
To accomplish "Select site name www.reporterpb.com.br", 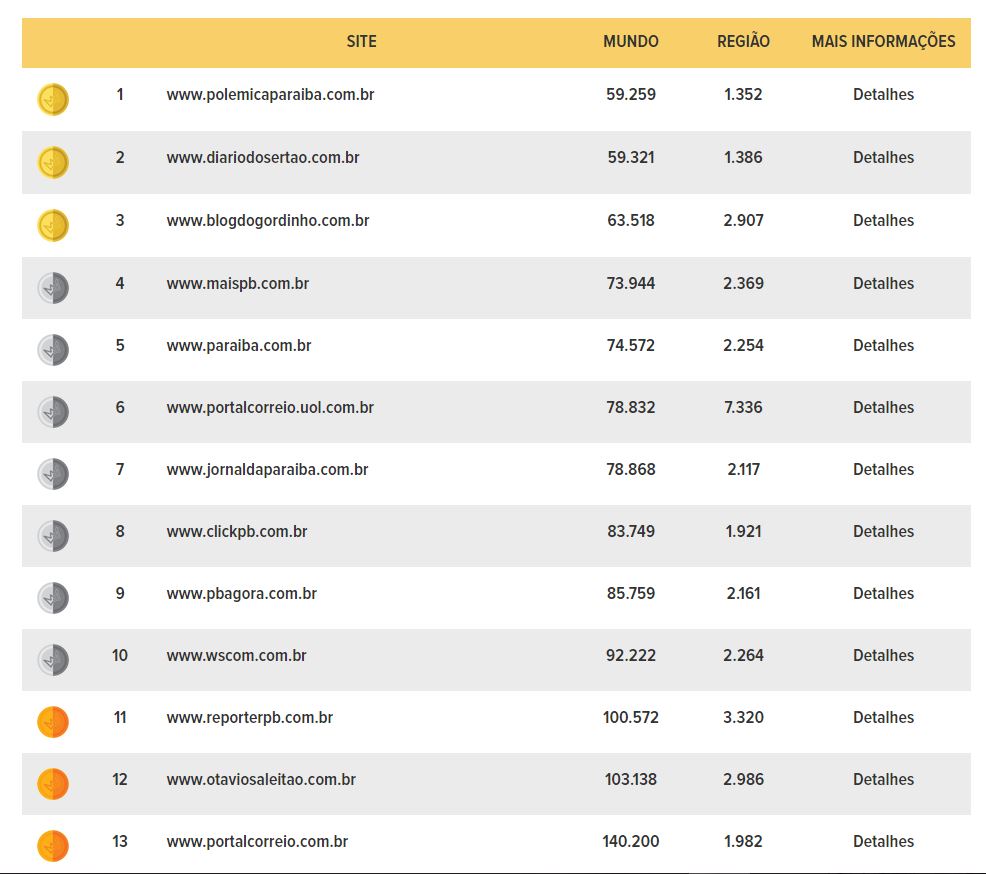I will (250, 718).
